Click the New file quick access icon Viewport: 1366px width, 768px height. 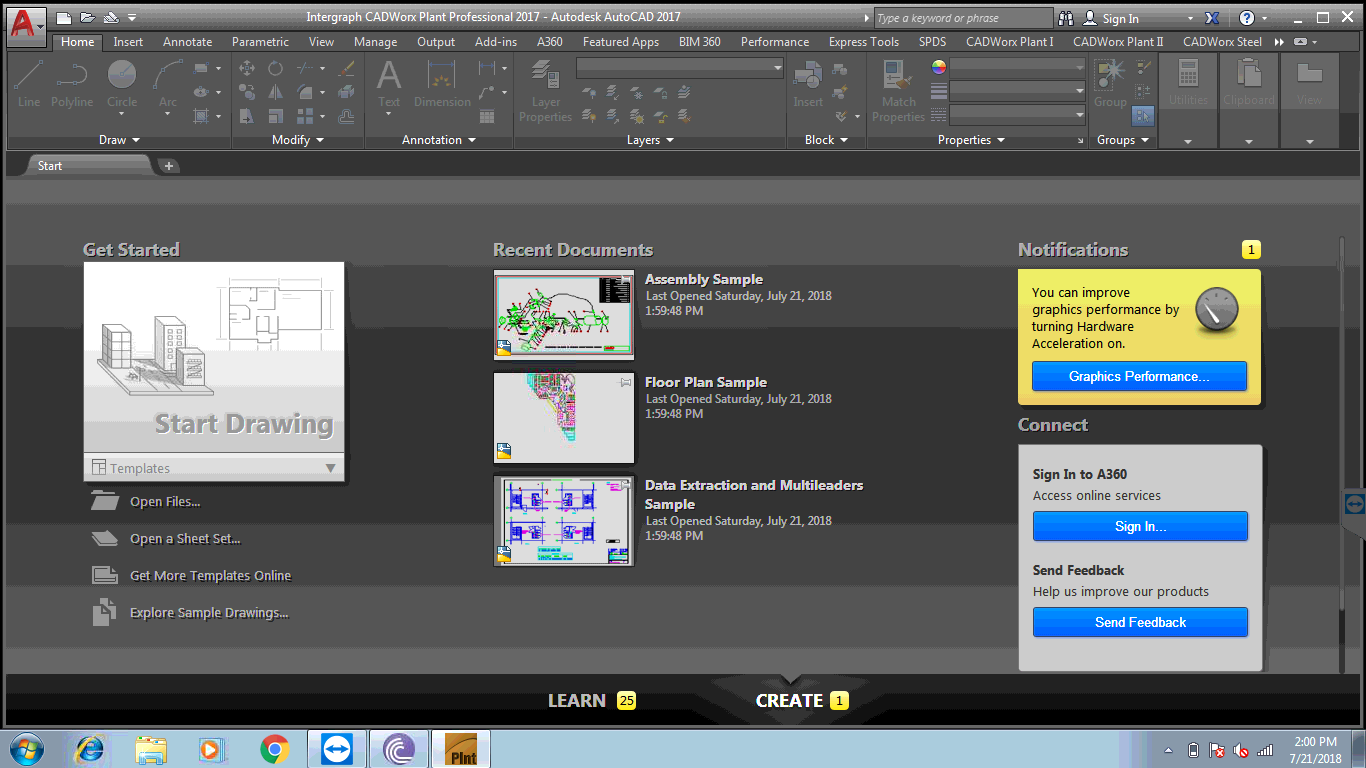tap(64, 18)
